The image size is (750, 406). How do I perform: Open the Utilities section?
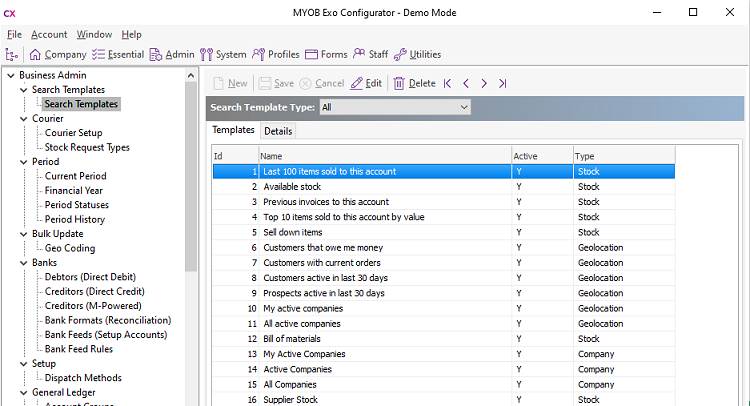tap(418, 55)
